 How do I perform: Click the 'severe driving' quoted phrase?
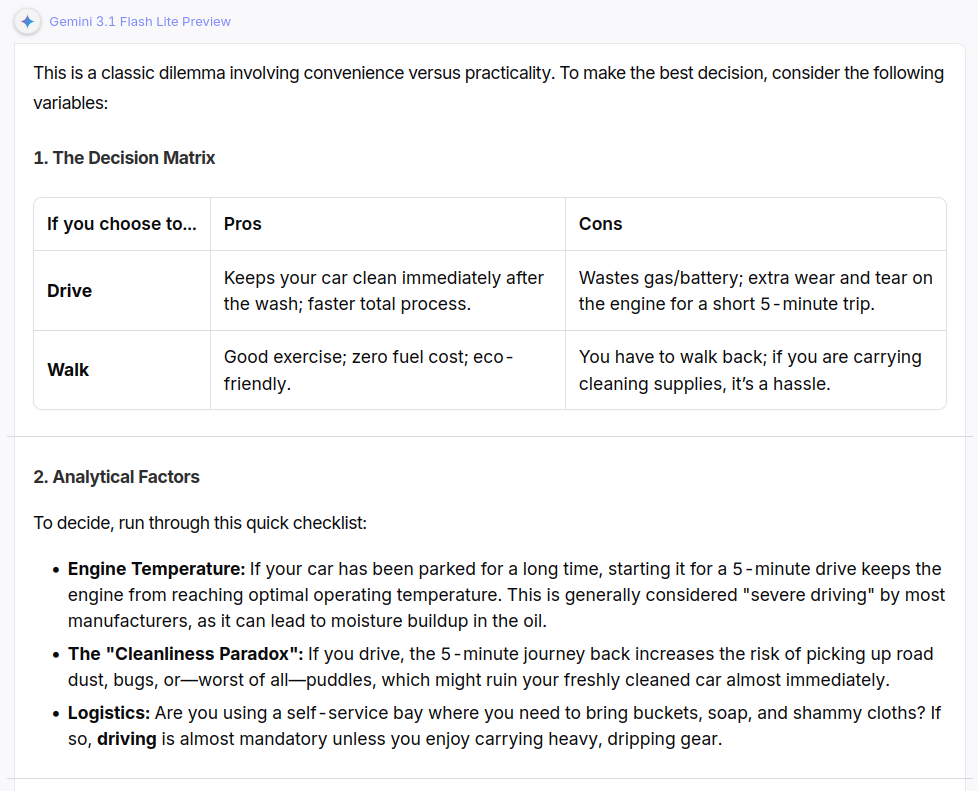click(809, 595)
